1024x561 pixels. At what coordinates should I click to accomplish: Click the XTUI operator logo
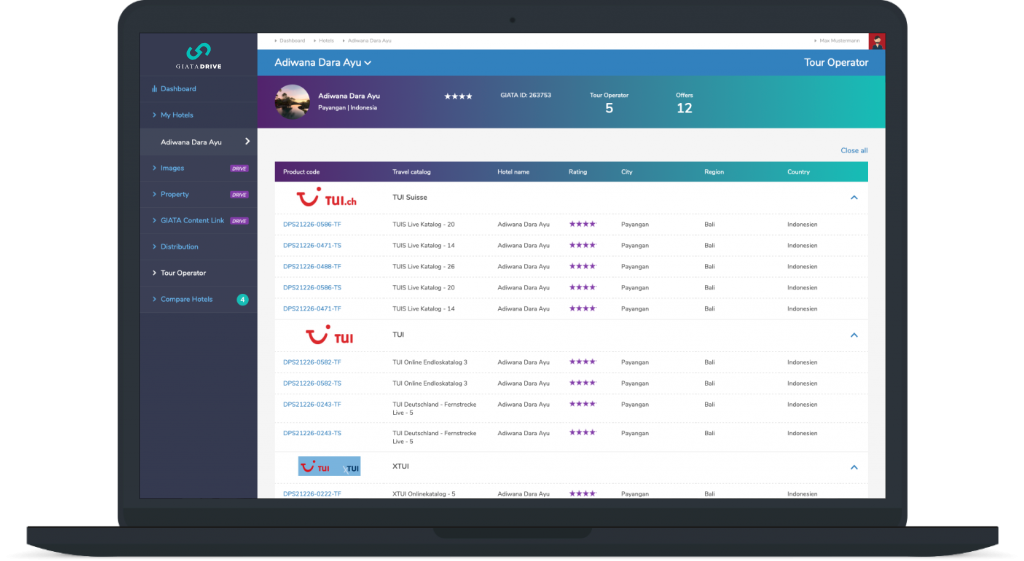(x=329, y=467)
